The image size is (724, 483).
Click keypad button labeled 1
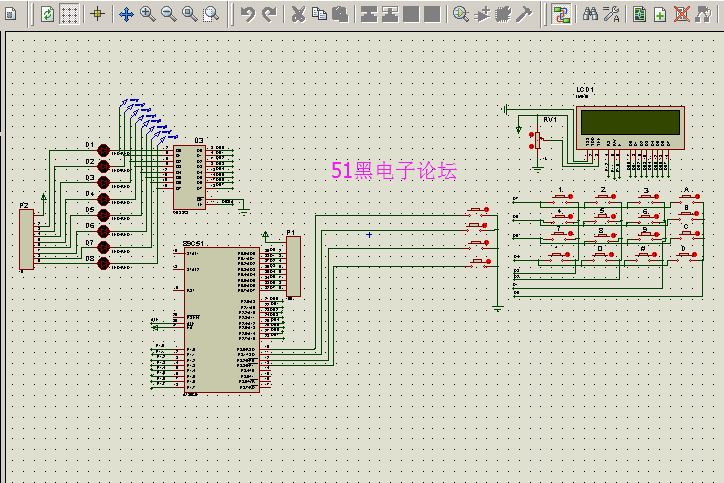coord(562,198)
